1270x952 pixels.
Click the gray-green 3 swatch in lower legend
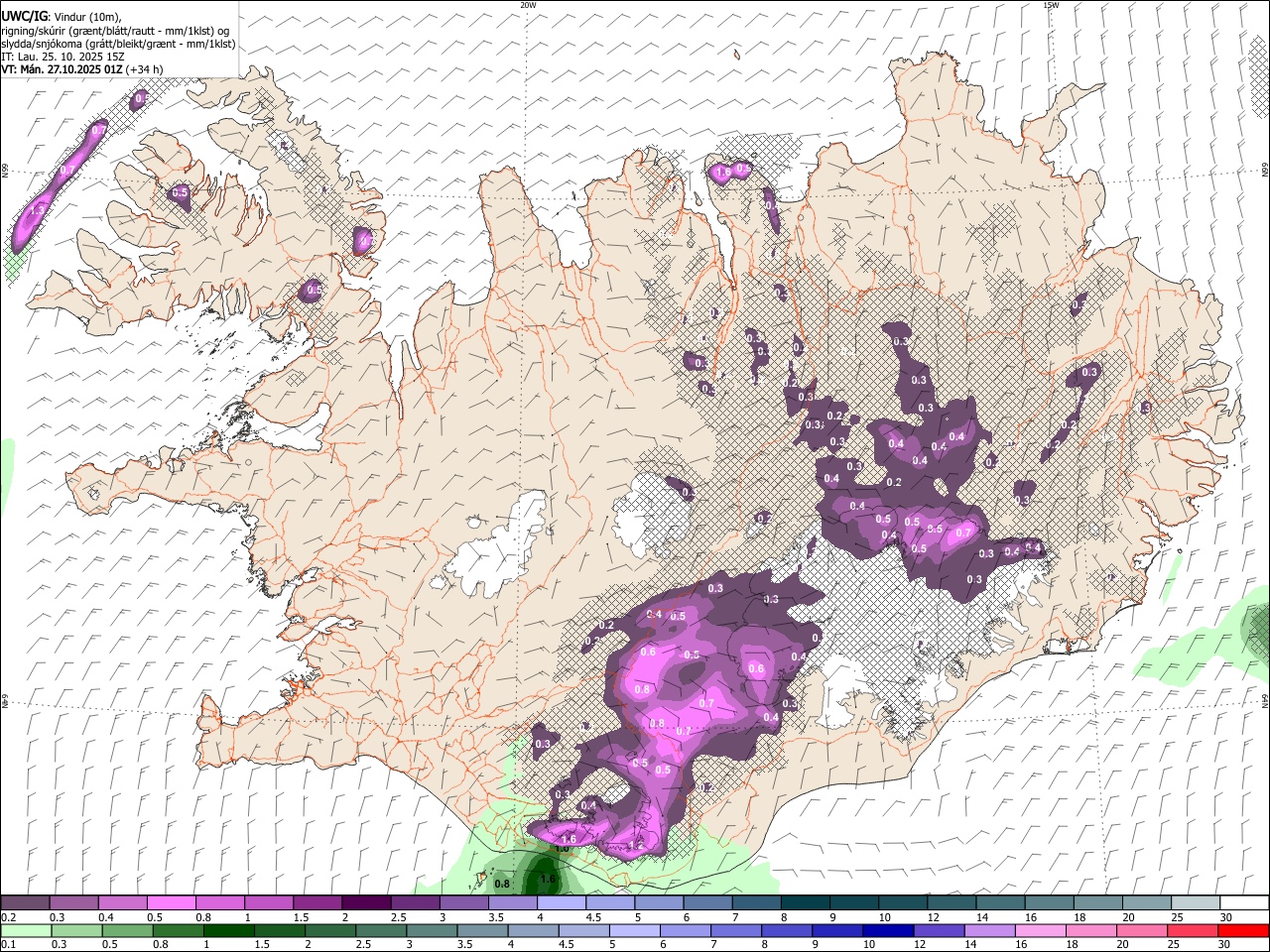[x=432, y=930]
